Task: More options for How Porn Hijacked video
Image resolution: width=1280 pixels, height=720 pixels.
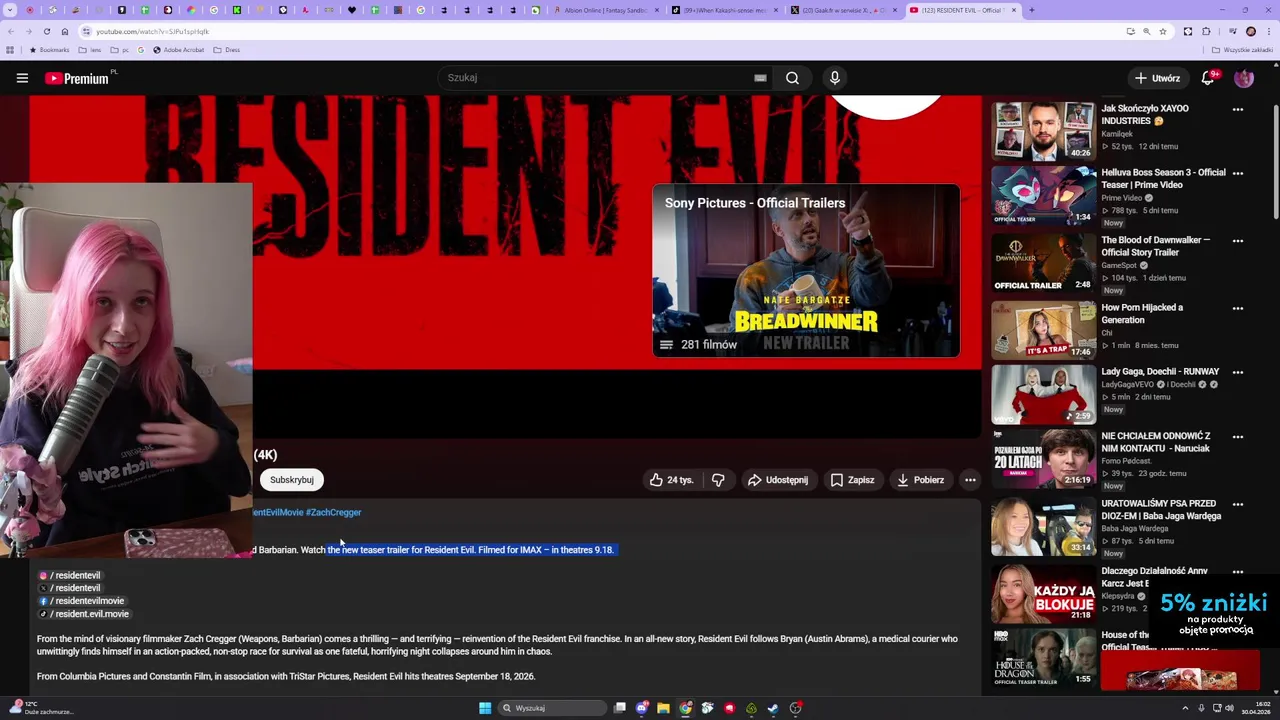Action: 1238,308
